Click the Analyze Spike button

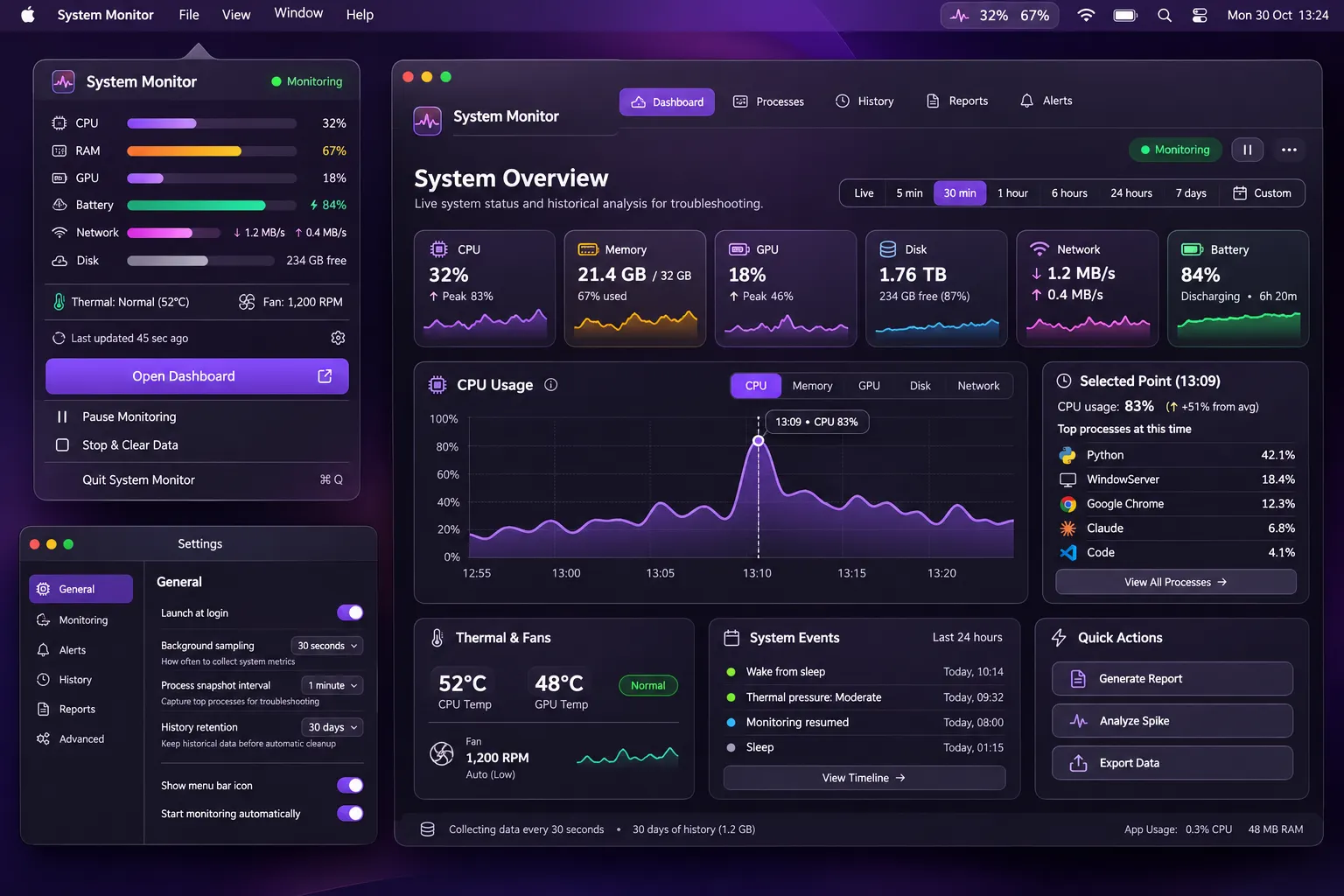[x=1172, y=721]
